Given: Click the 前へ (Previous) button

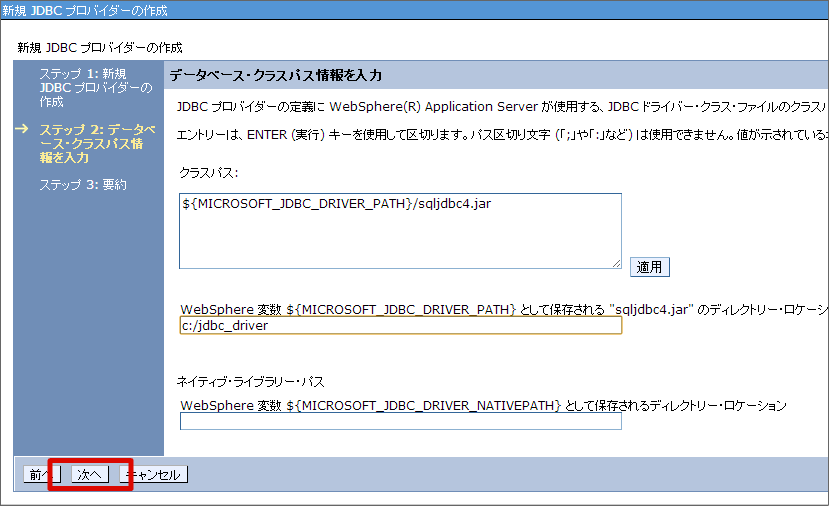Looking at the screenshot, I should coord(41,474).
